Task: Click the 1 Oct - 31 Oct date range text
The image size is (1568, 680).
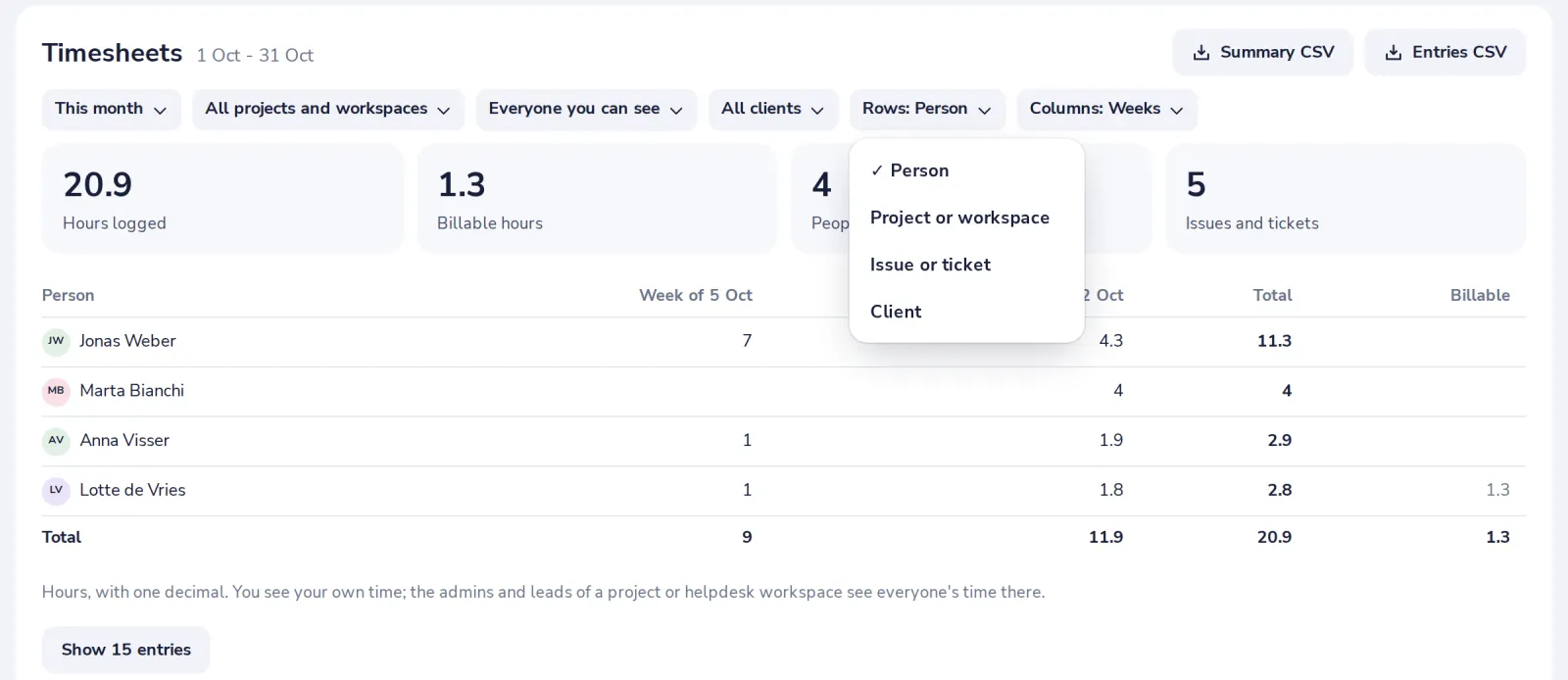Action: point(255,56)
